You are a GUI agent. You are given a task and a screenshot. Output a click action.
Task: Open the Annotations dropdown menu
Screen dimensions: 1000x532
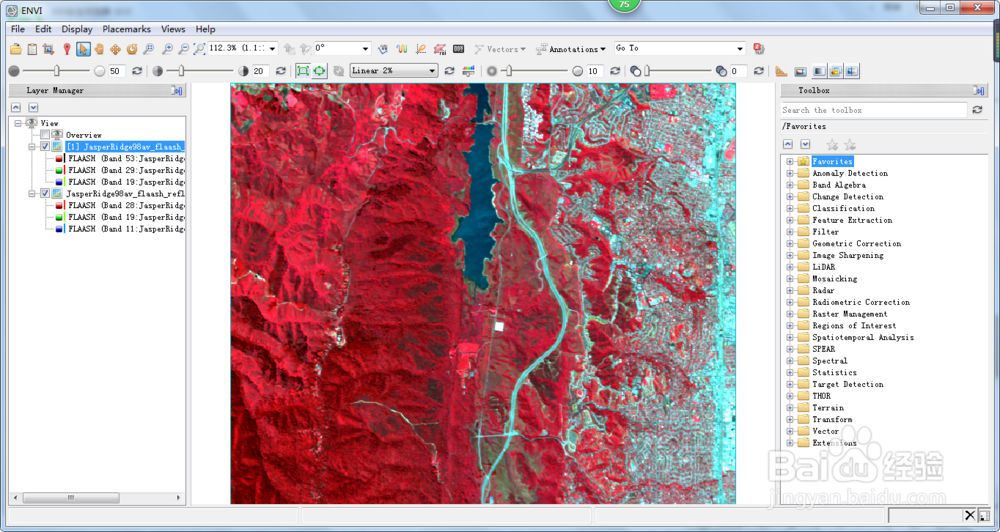(571, 48)
